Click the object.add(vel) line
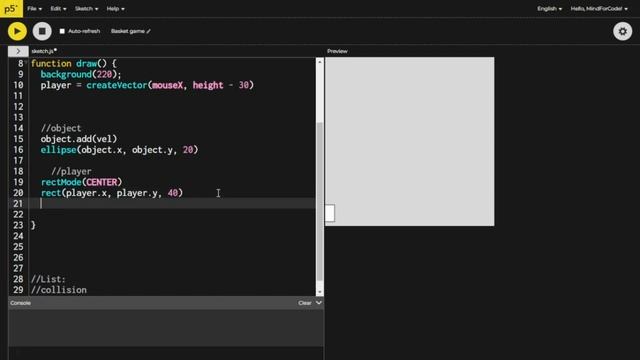This screenshot has height=360, width=640. (79, 139)
